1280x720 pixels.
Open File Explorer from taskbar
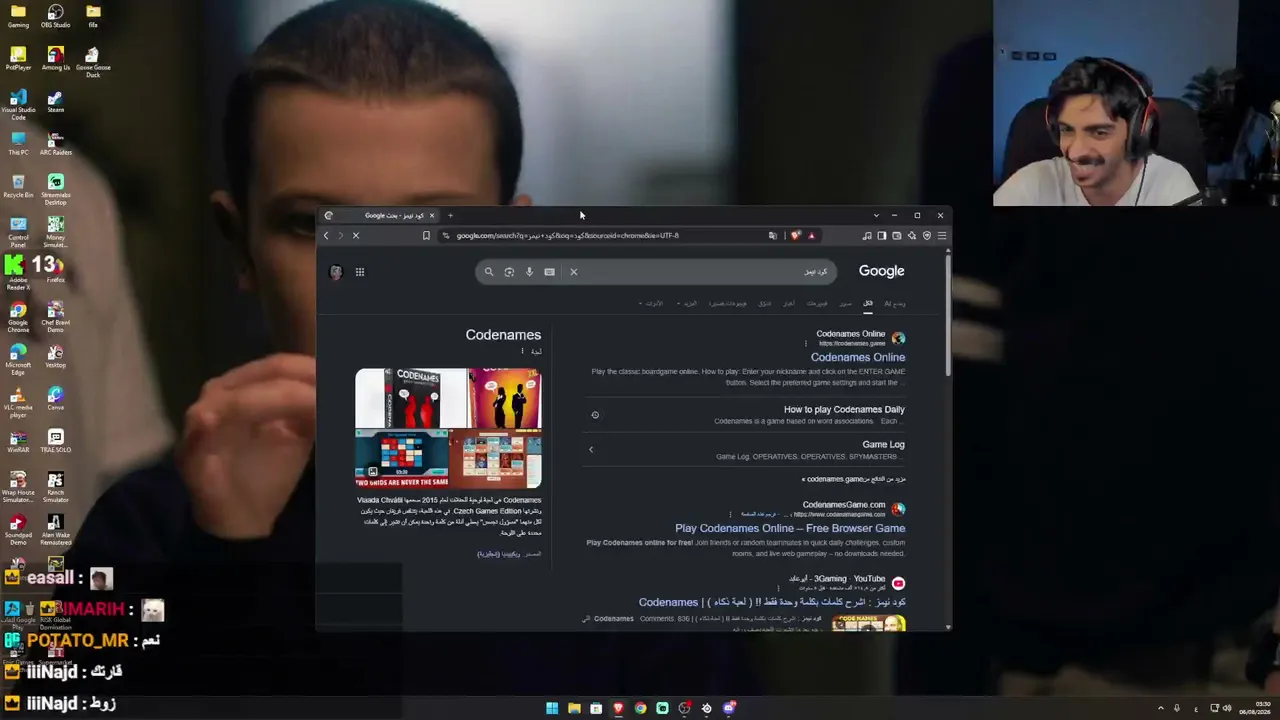tap(574, 708)
